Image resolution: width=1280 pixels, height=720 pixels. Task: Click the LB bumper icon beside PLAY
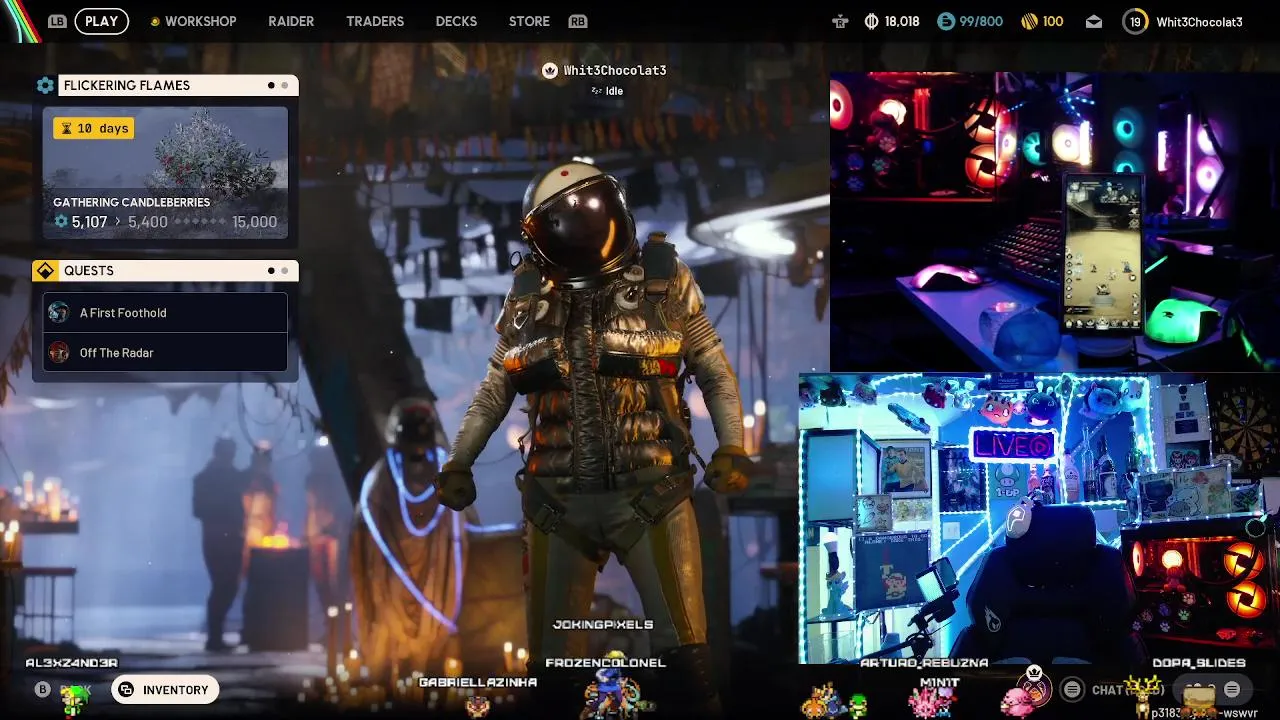tap(57, 21)
